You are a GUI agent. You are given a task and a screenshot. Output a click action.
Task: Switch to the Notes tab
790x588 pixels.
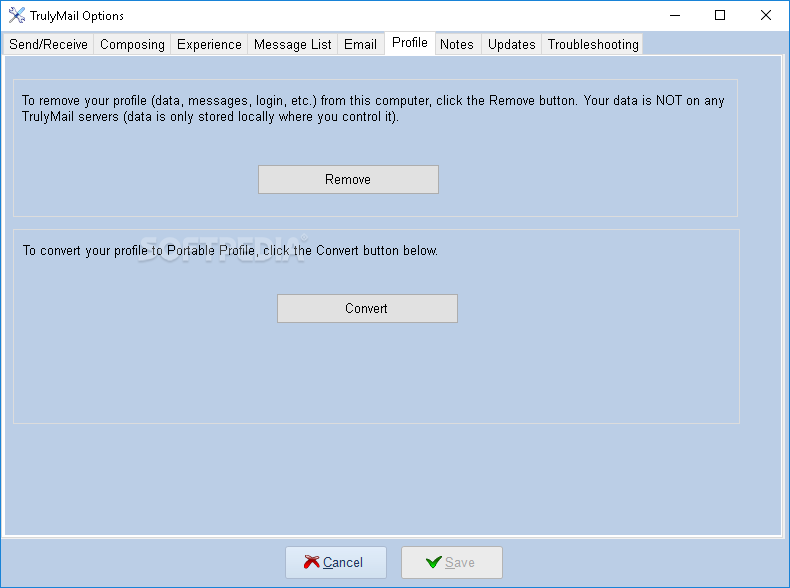point(457,44)
